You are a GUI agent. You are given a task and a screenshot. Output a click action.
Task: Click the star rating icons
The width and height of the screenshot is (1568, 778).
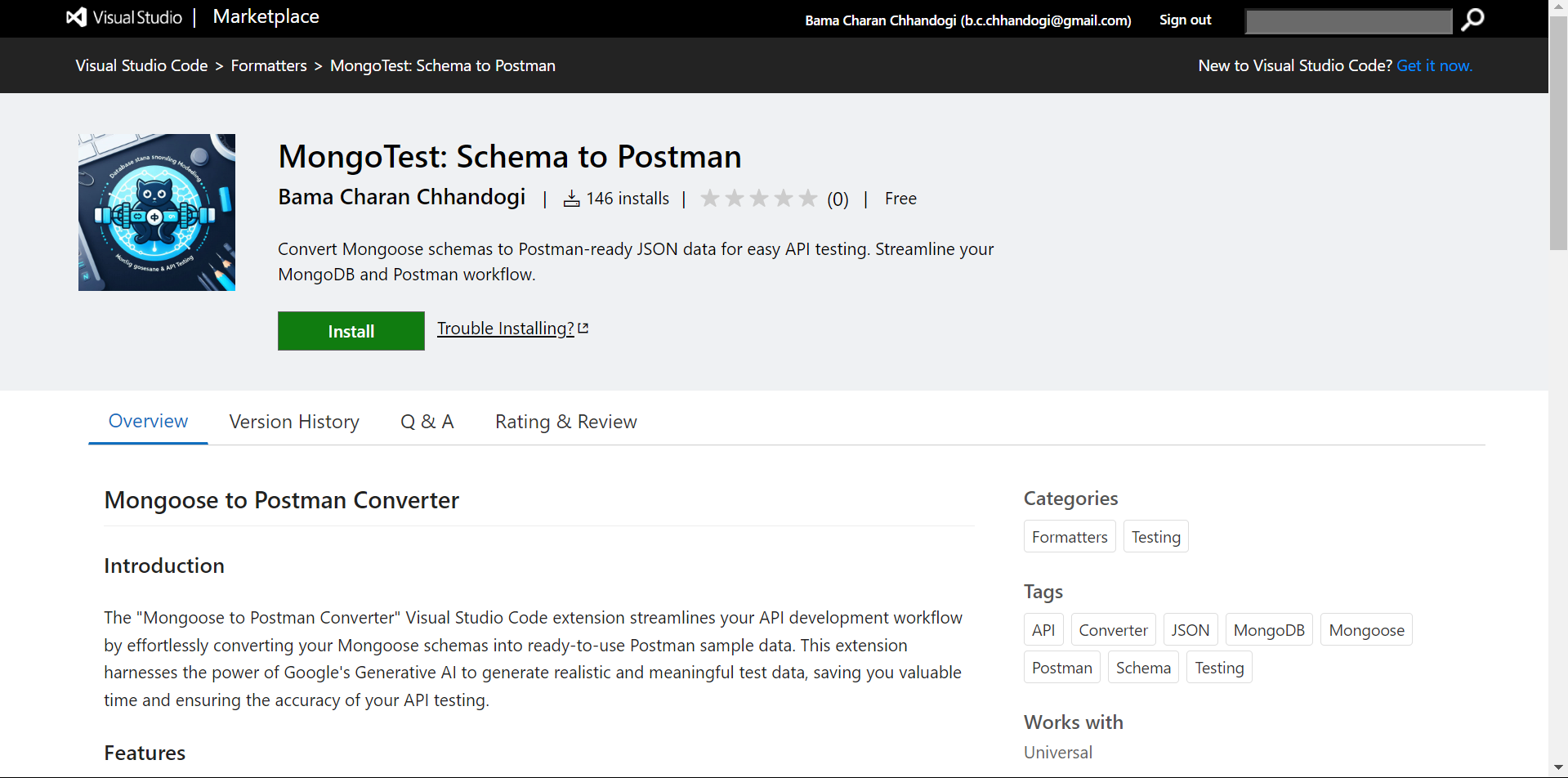click(758, 199)
